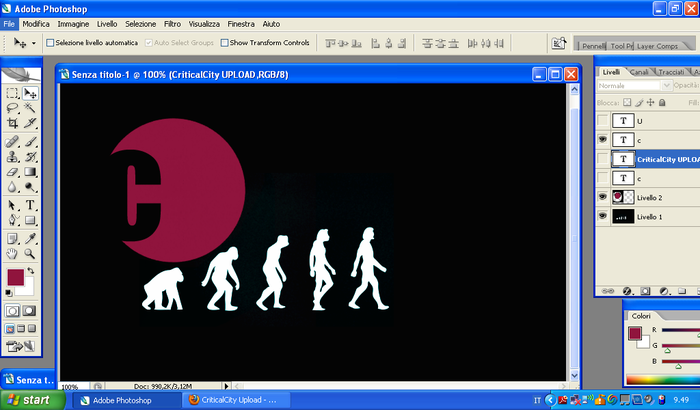Click the align top edges icon

(330, 43)
